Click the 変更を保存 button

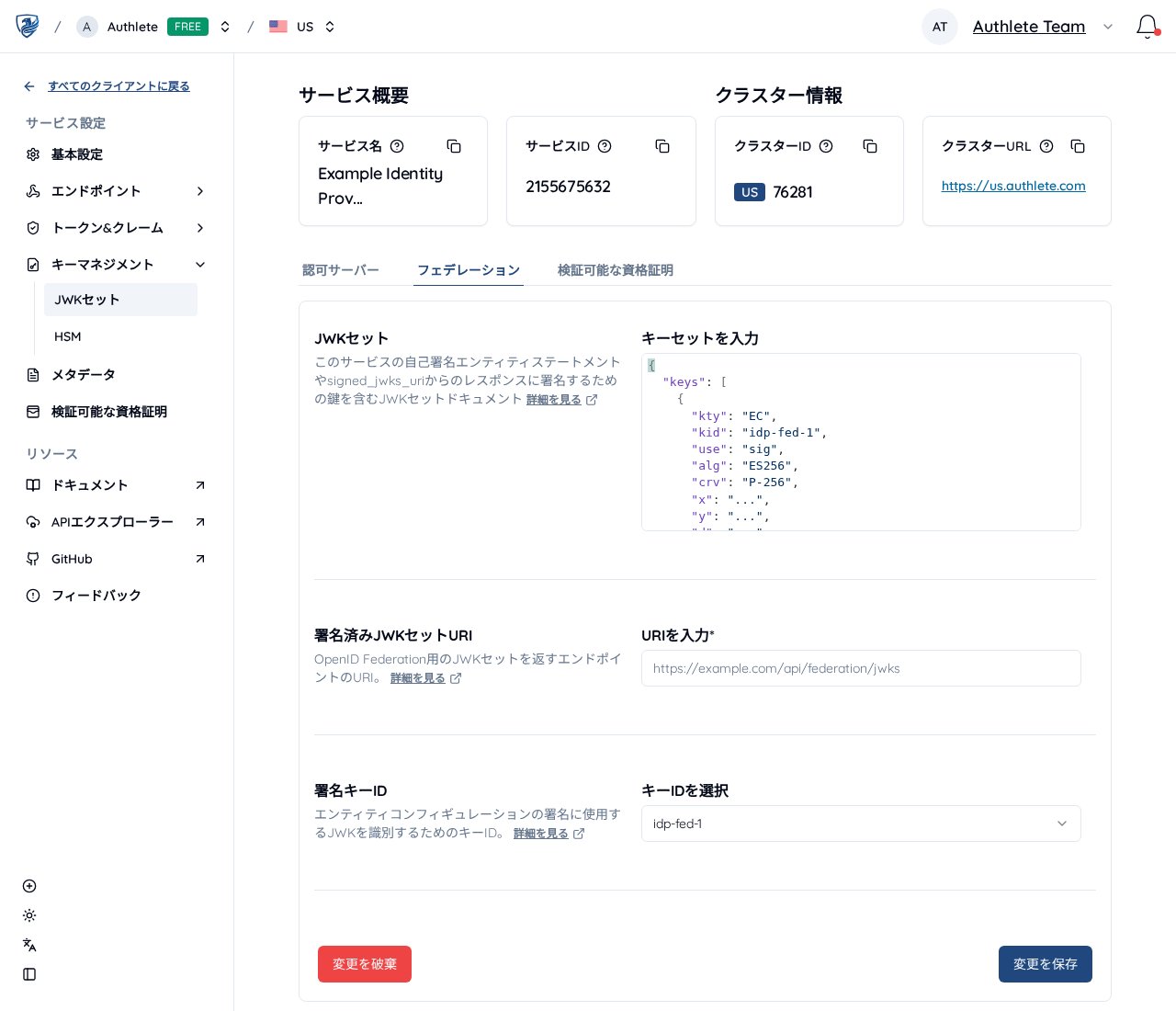[1046, 964]
